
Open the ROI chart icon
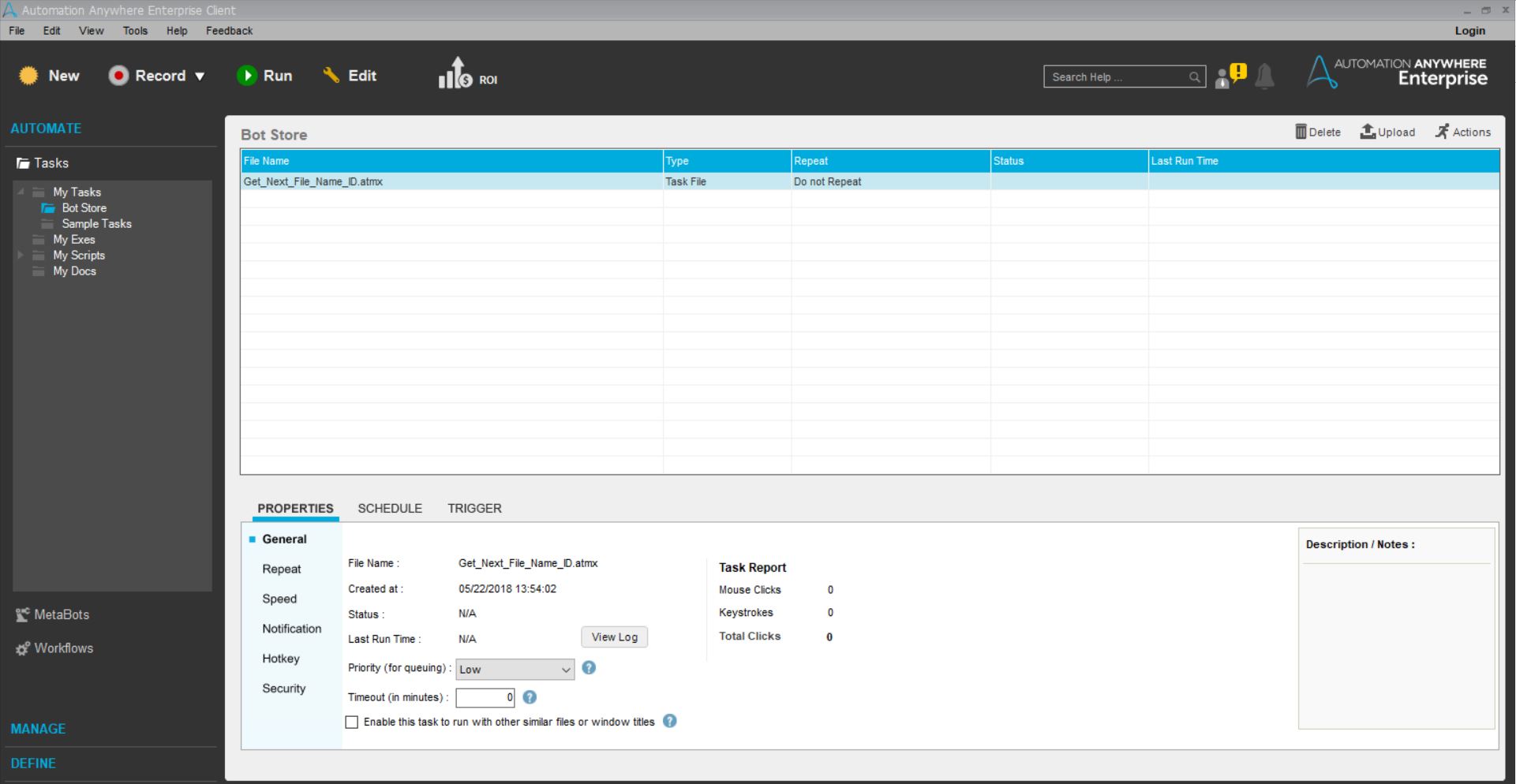pos(455,73)
